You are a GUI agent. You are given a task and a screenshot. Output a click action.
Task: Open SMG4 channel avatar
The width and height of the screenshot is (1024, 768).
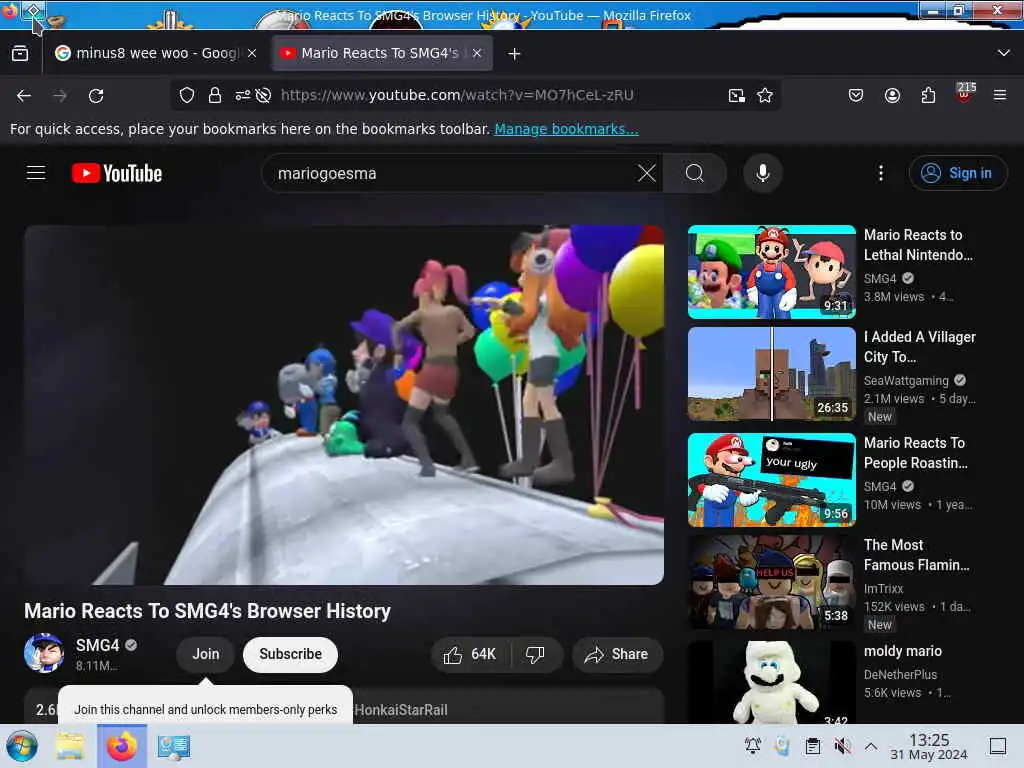coord(44,653)
